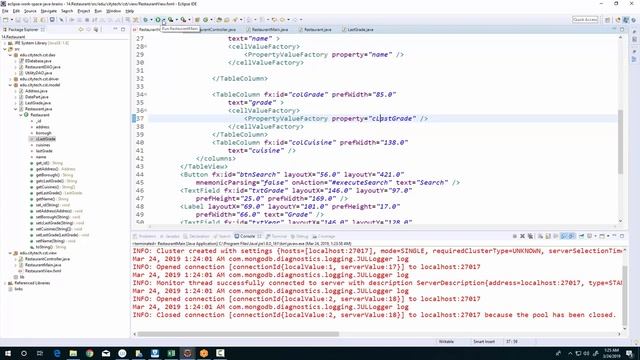Click the Quick Access search field

(585, 20)
